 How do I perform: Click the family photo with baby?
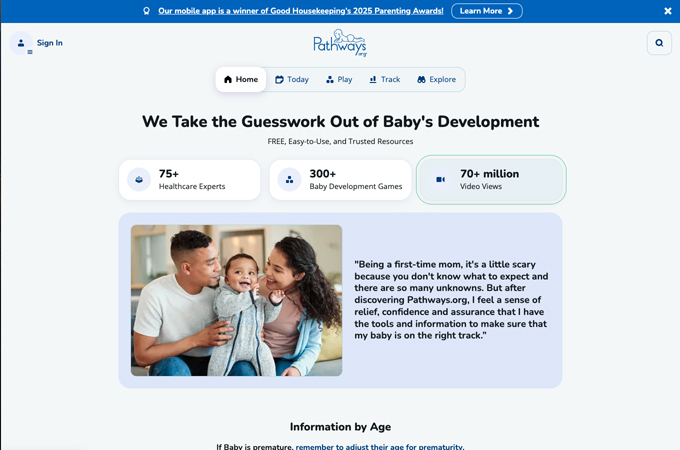pos(236,300)
